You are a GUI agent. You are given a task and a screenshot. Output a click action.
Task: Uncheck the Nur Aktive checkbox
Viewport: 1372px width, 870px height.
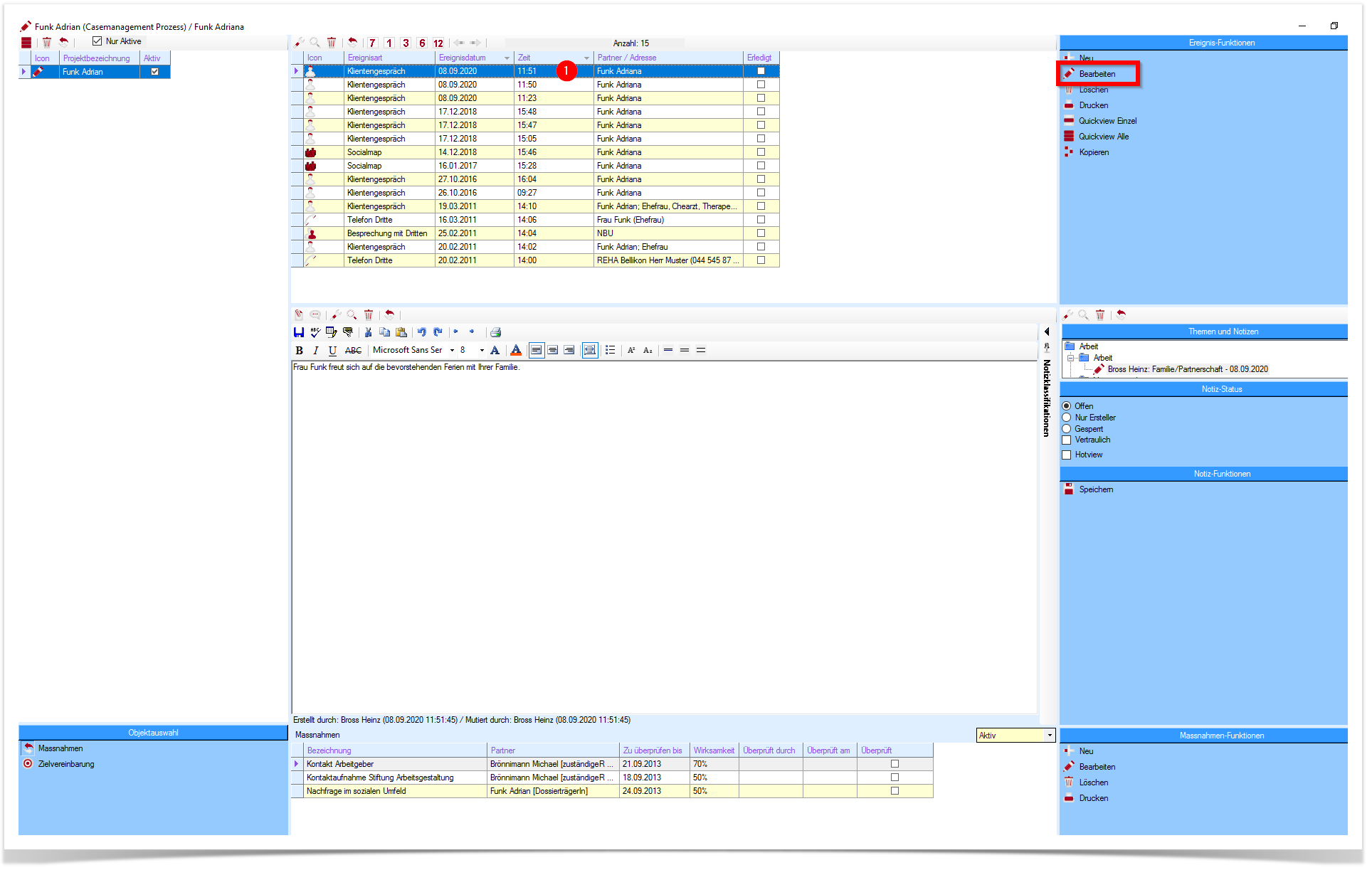(x=97, y=41)
